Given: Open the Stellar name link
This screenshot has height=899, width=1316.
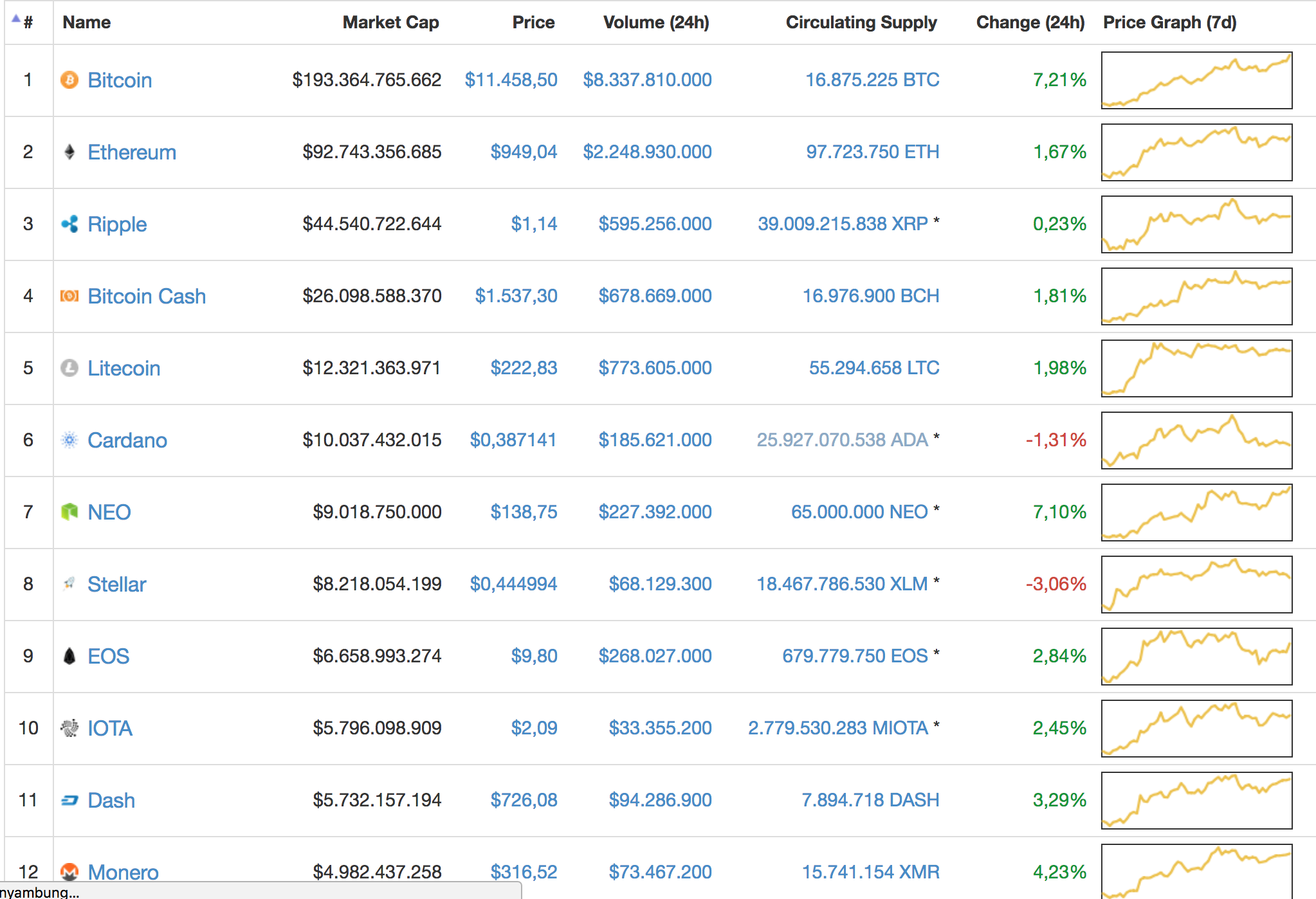Looking at the screenshot, I should pyautogui.click(x=117, y=585).
